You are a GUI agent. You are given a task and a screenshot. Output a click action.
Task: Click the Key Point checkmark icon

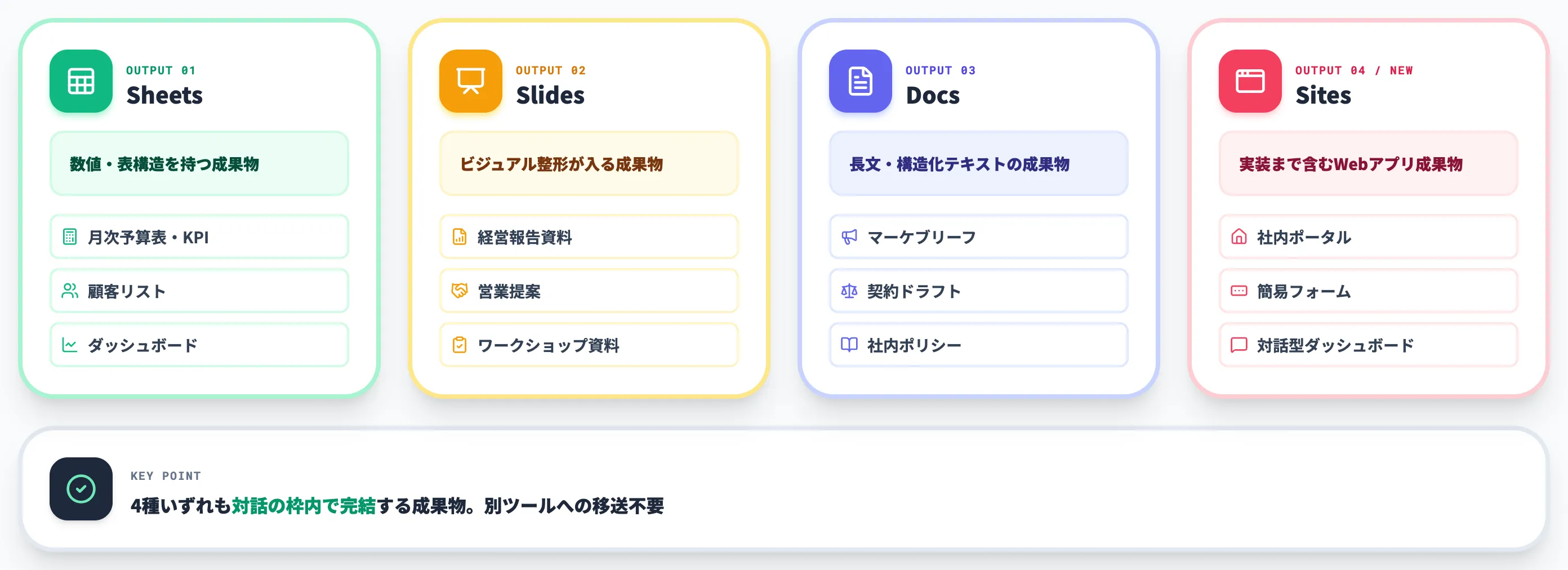[81, 489]
